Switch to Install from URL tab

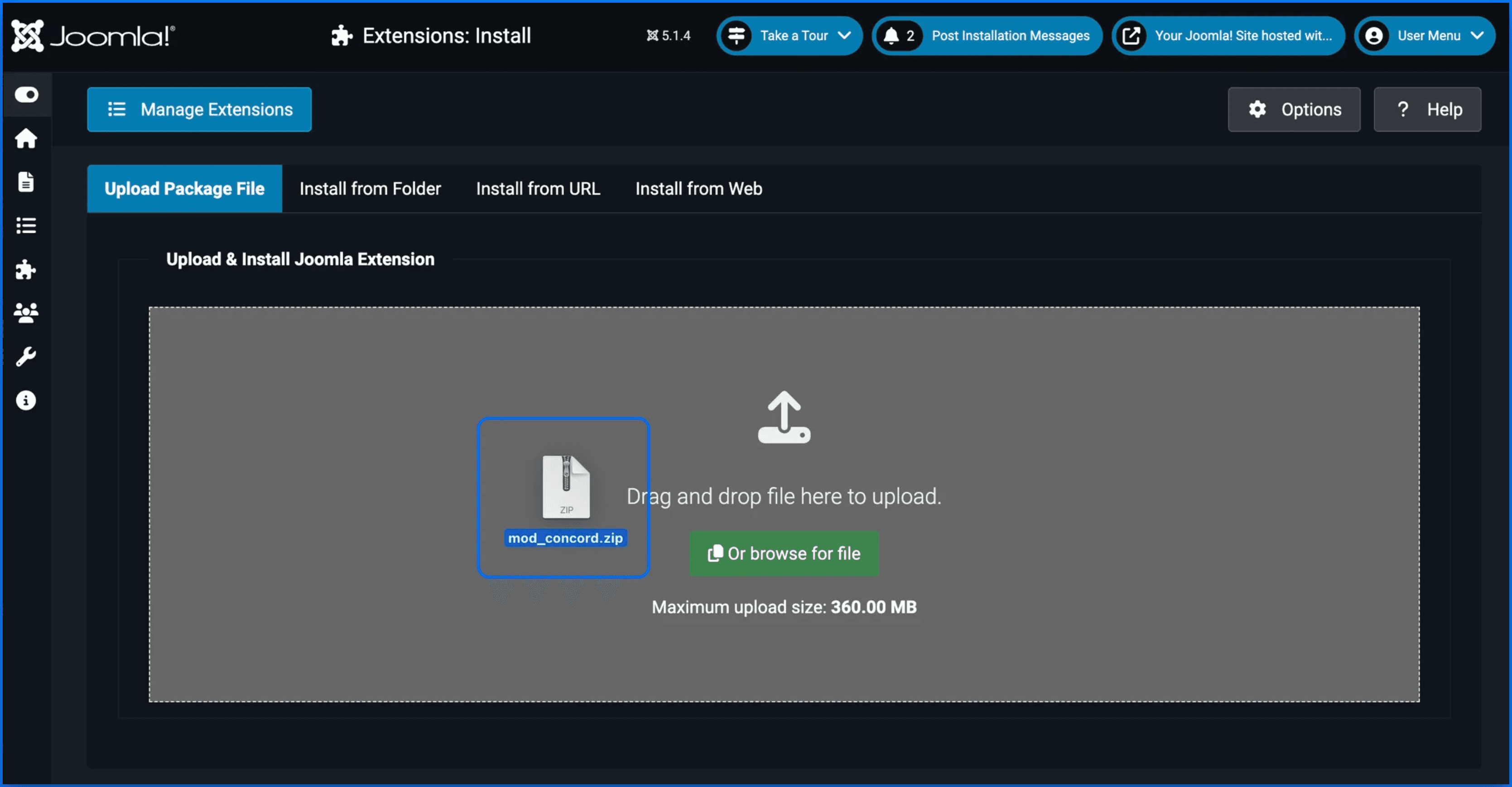click(x=538, y=188)
